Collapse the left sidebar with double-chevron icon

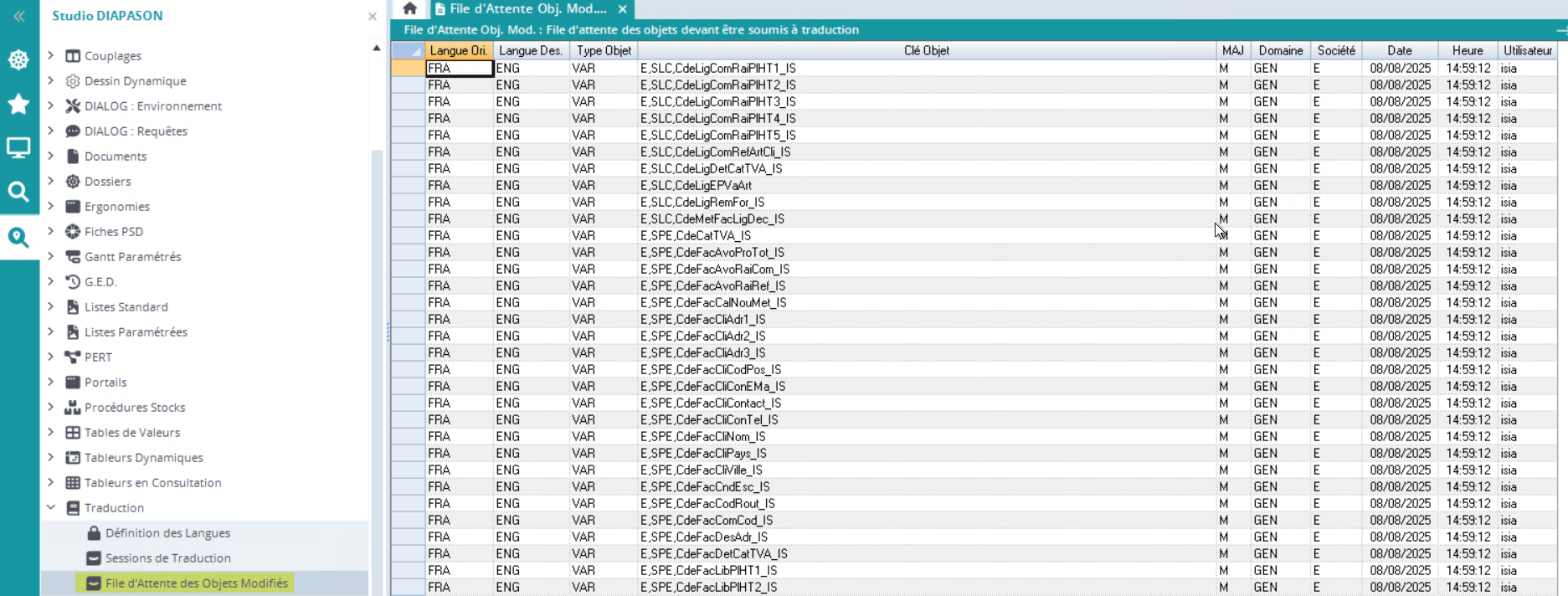pos(18,16)
